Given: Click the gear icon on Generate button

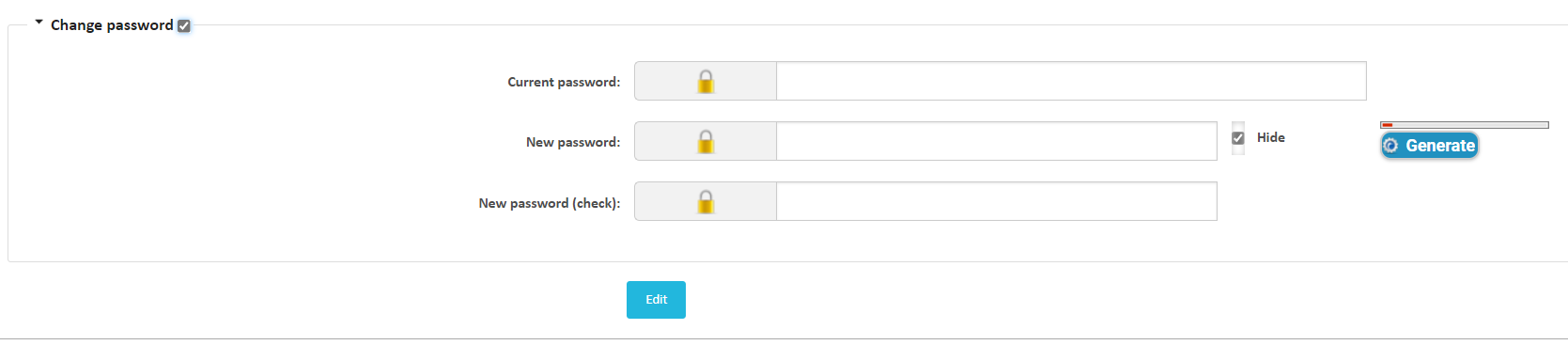Looking at the screenshot, I should click(x=1391, y=146).
